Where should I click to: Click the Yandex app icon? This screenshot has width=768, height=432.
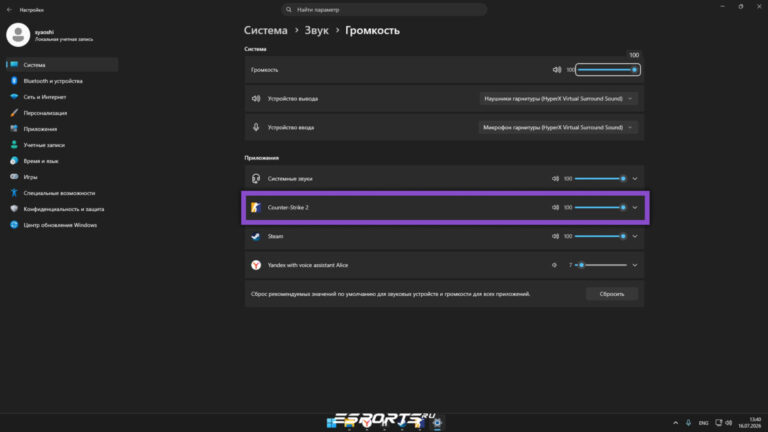(256, 265)
